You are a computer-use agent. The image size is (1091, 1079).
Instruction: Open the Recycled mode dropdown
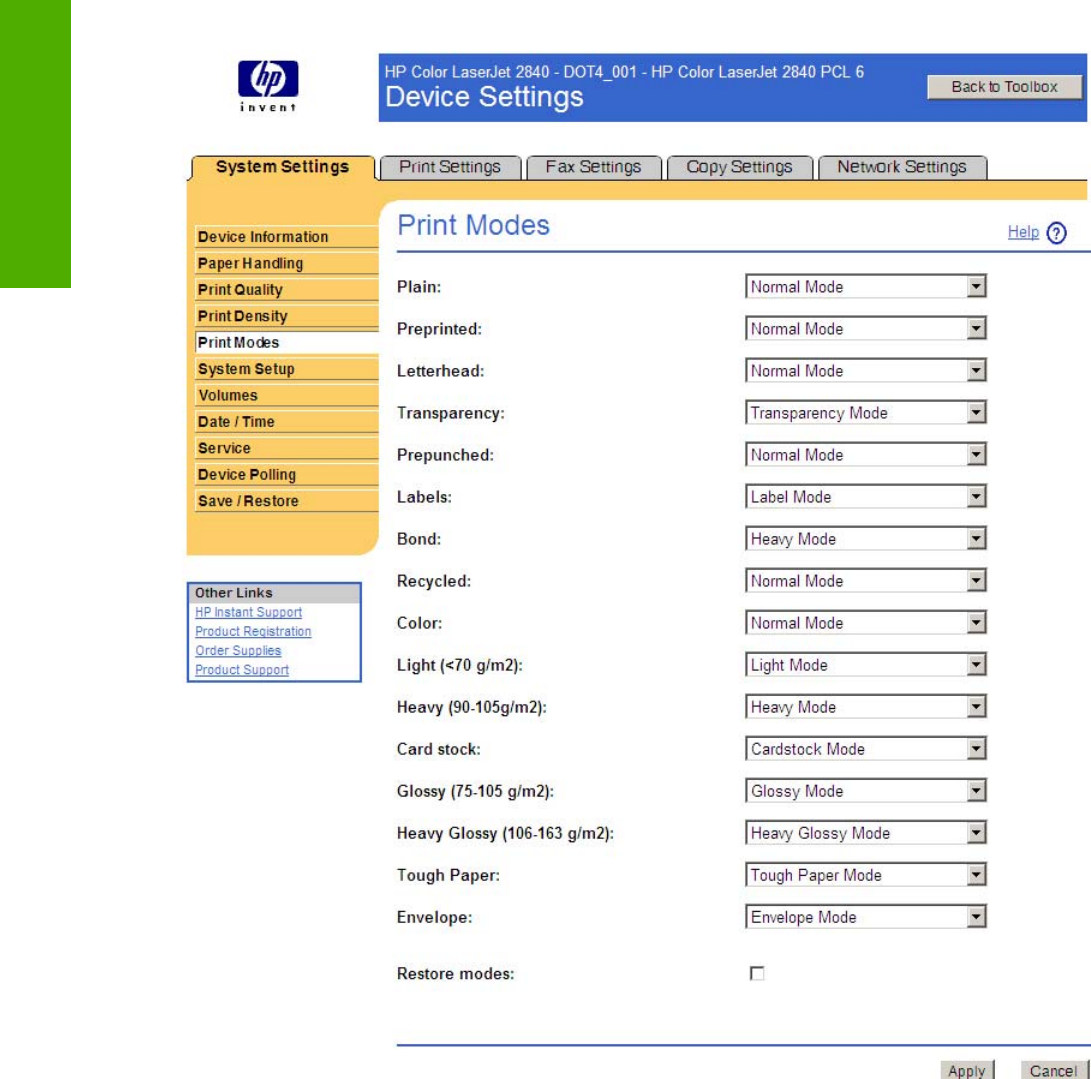(866, 581)
